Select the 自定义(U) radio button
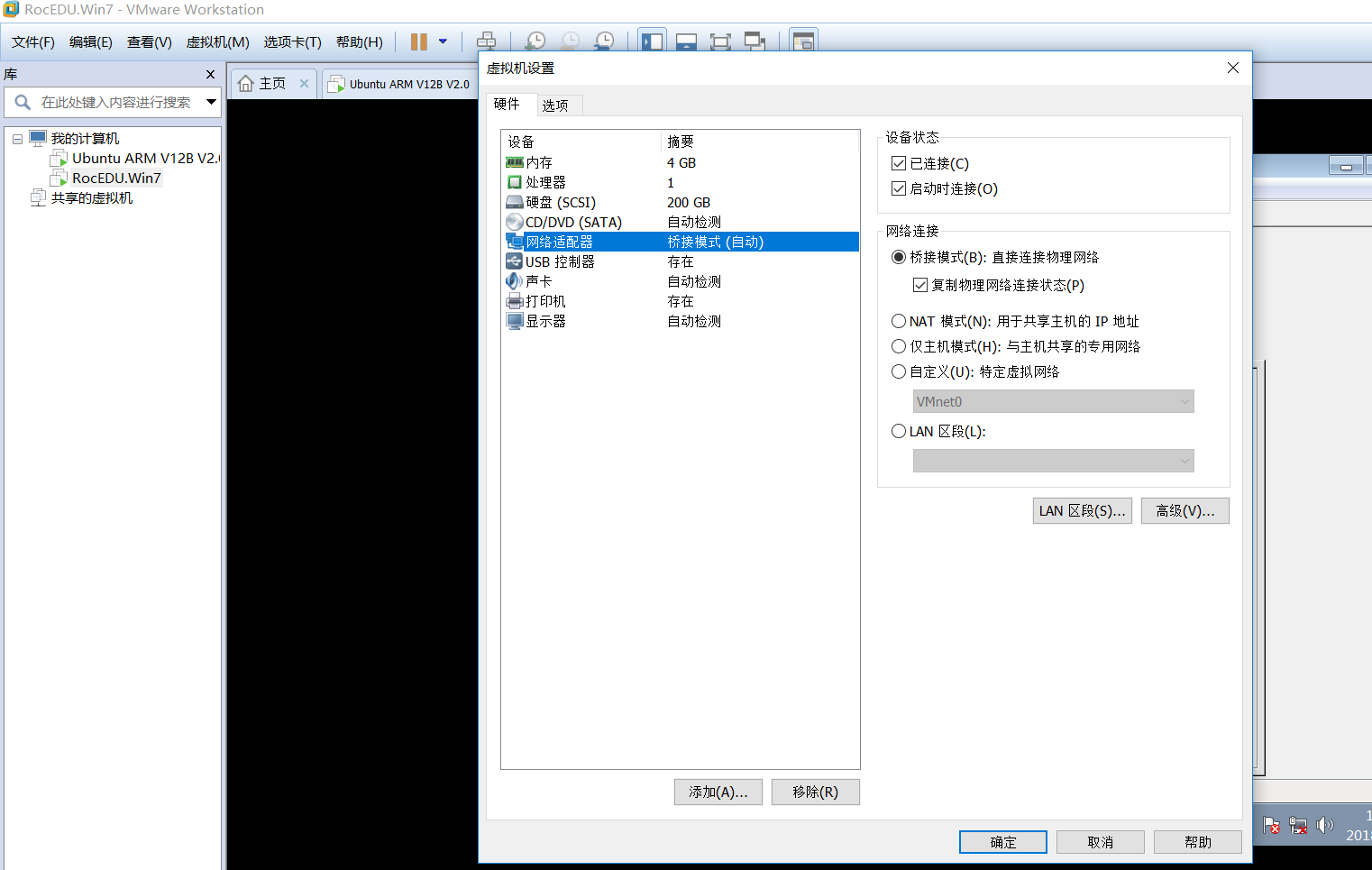 (x=899, y=371)
